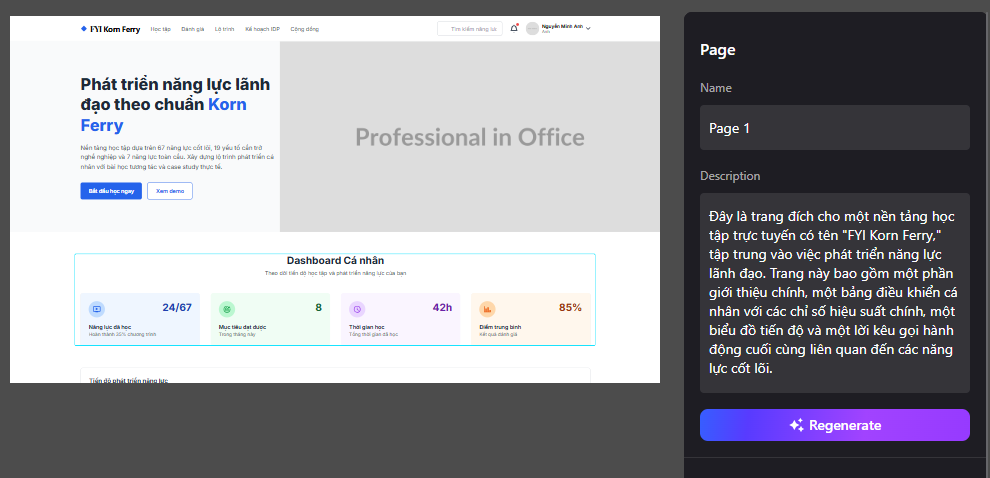Click the FYI Korn Ferry brand name
The width and height of the screenshot is (990, 478).
pyautogui.click(x=115, y=29)
